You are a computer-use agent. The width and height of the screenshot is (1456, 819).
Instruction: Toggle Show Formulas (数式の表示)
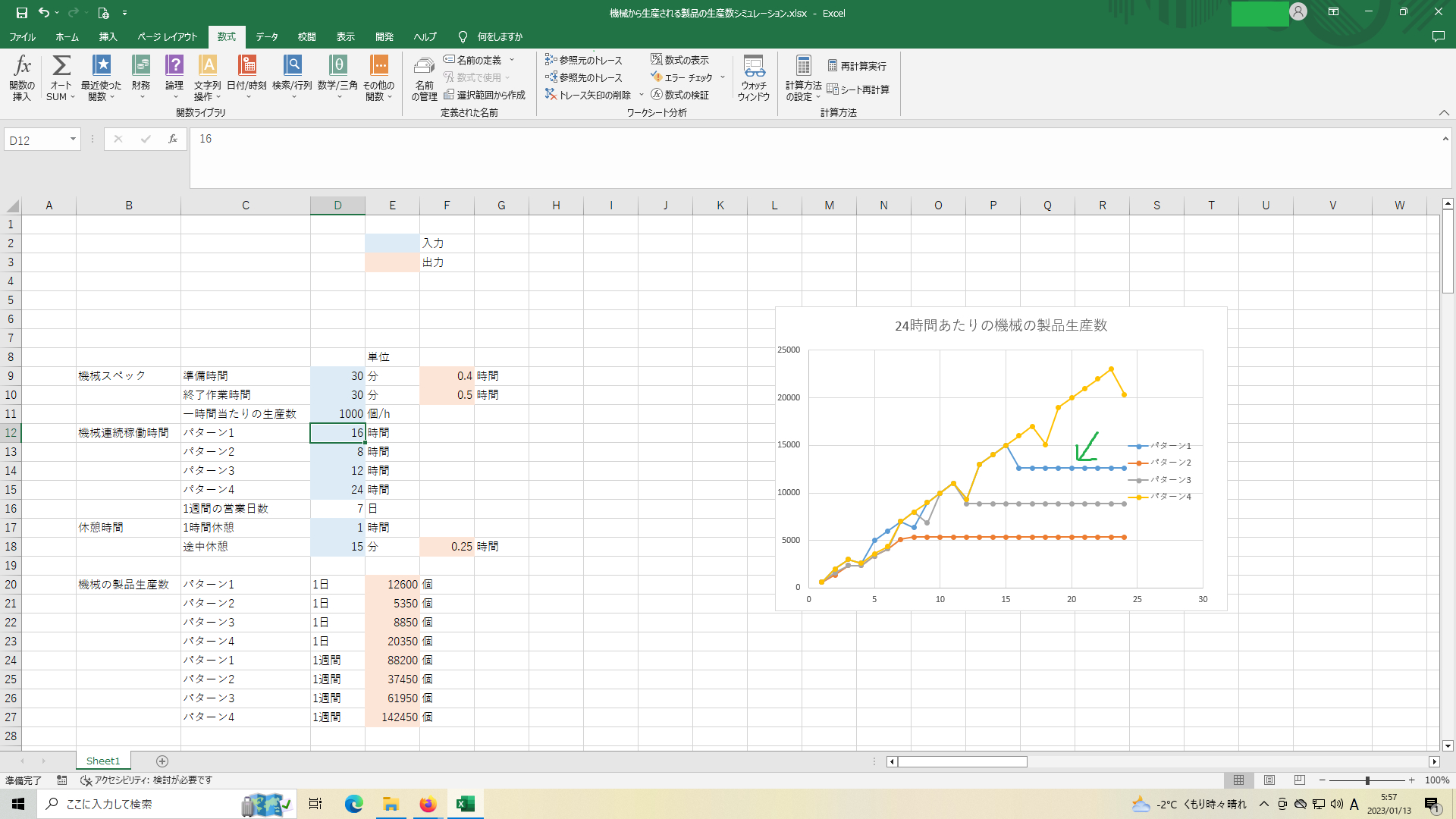(x=679, y=60)
